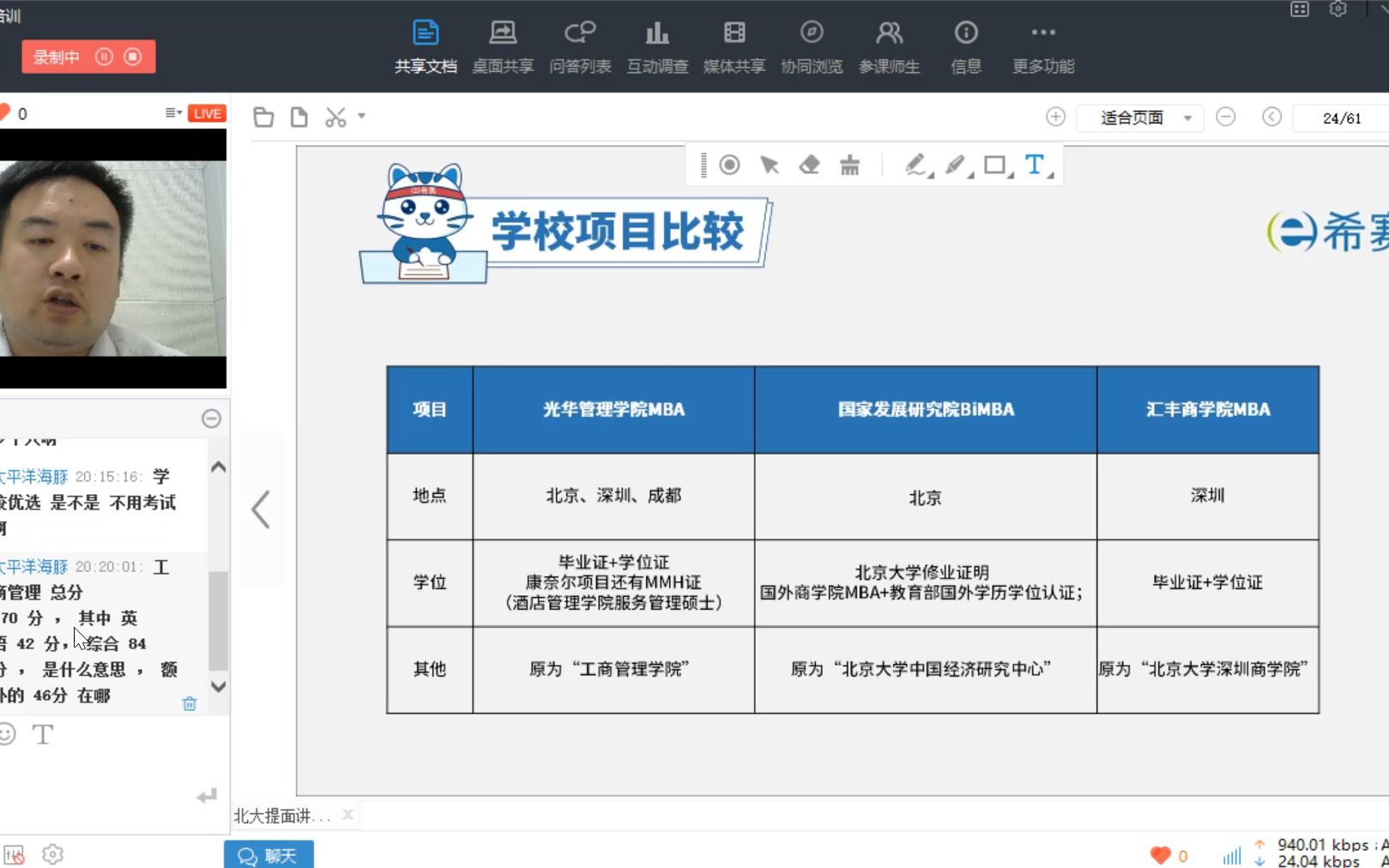Open chat text format T icon
This screenshot has width=1389, height=868.
pos(42,734)
